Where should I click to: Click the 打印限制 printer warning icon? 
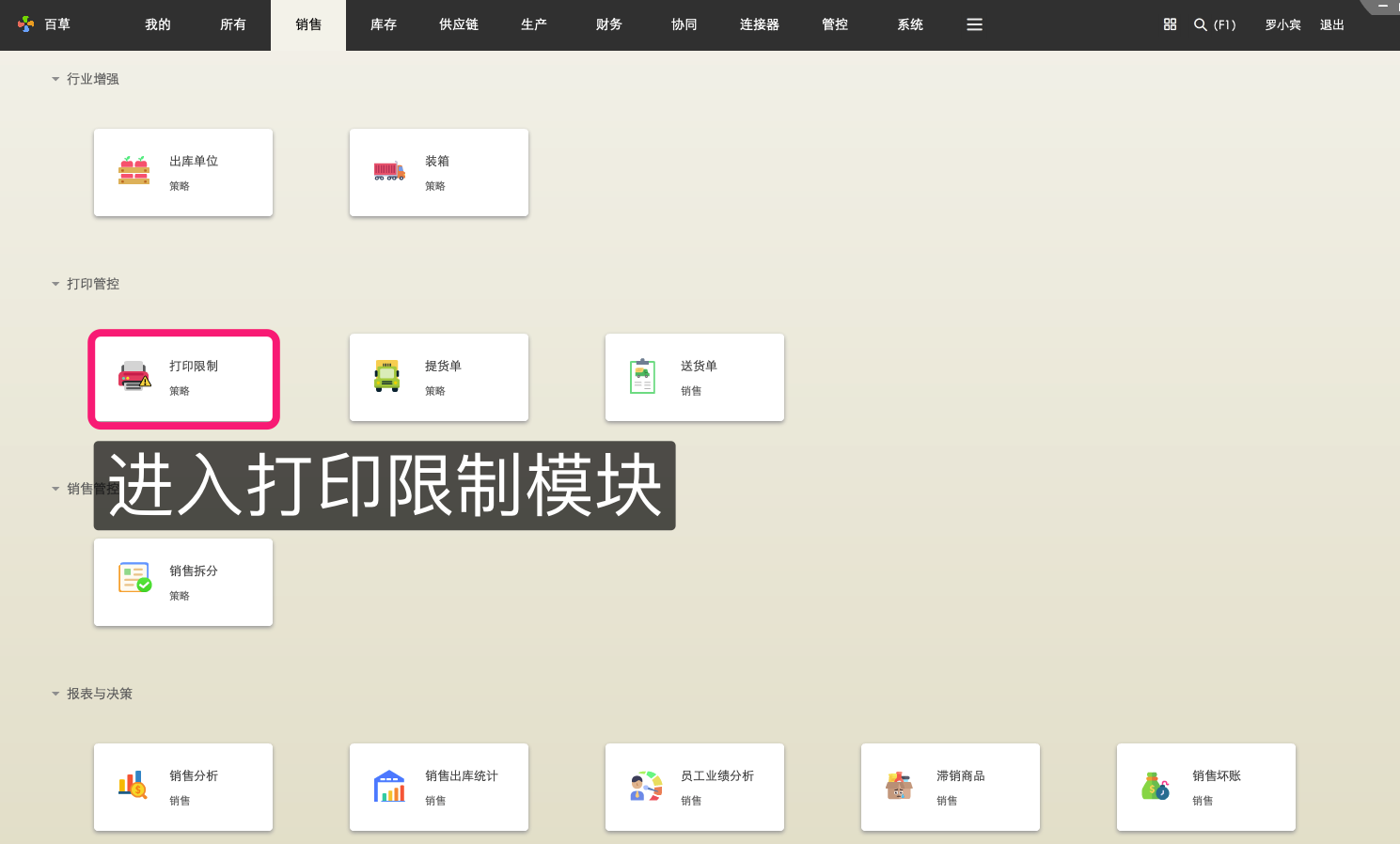coord(134,375)
